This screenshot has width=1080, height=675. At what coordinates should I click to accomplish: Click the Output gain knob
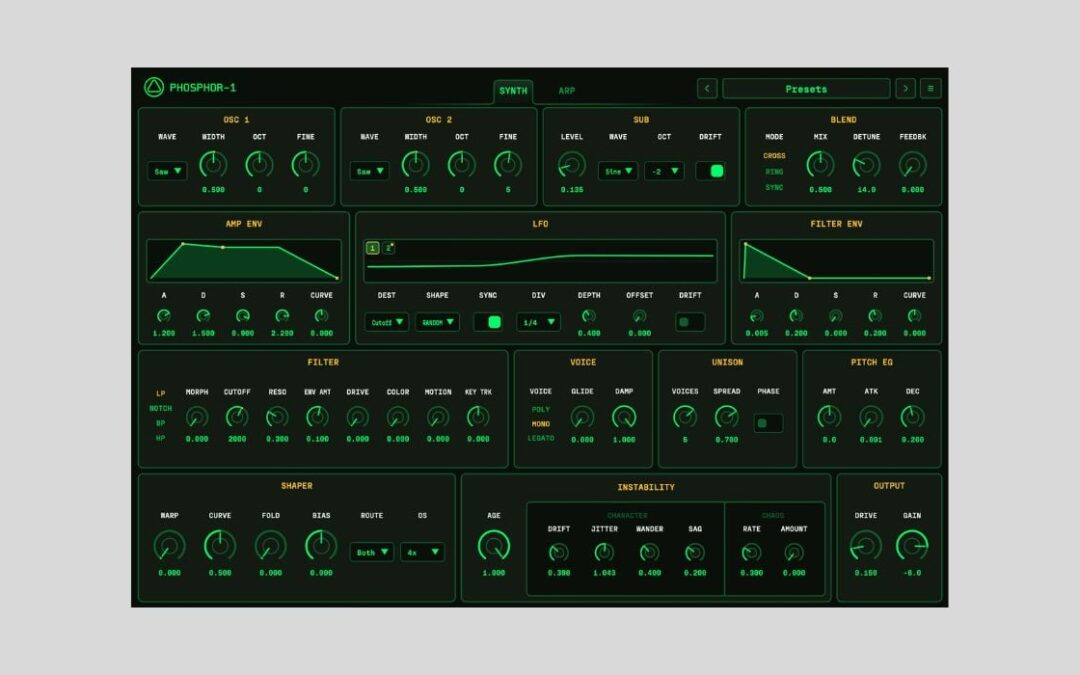[x=912, y=546]
